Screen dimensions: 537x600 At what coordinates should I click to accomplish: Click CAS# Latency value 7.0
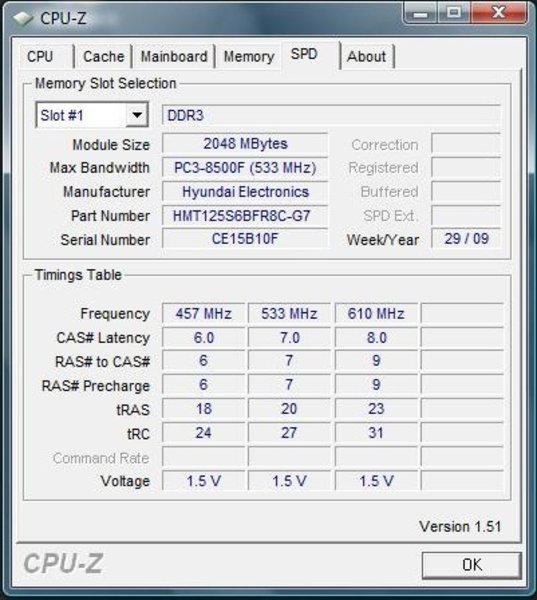pos(289,338)
